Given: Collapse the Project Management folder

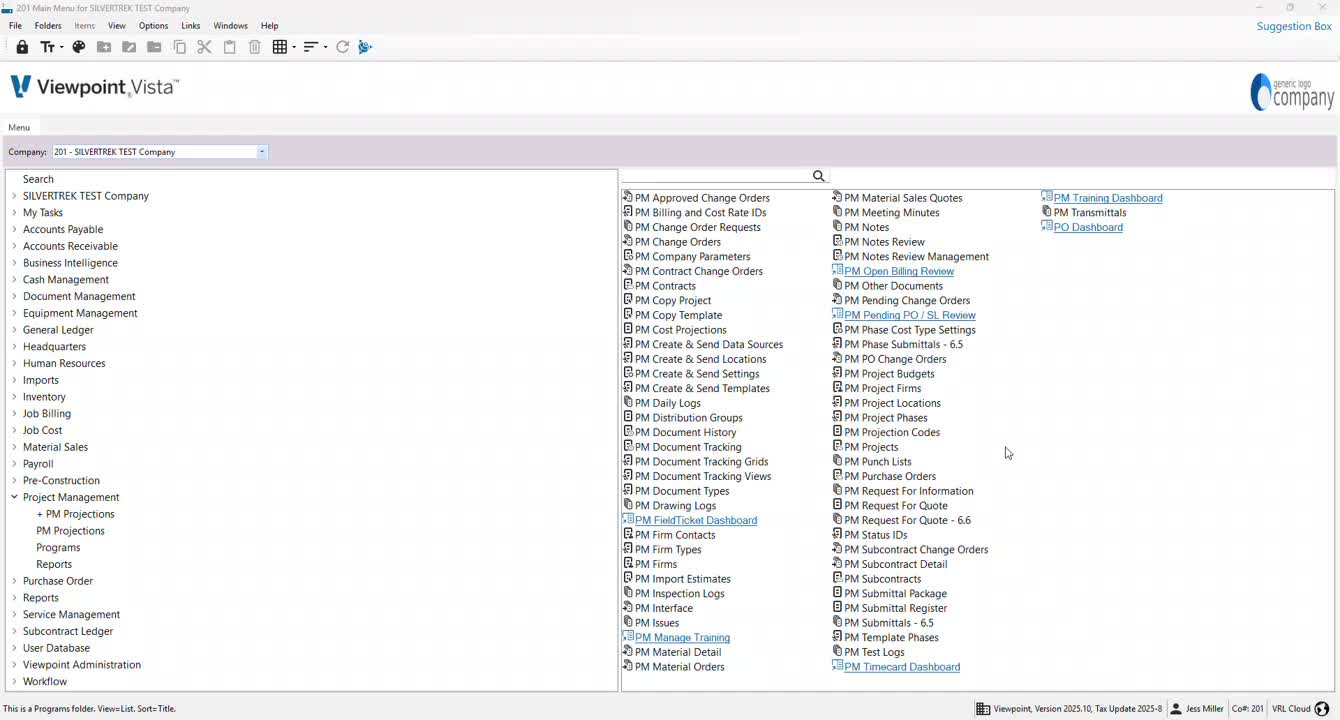Looking at the screenshot, I should coord(14,497).
